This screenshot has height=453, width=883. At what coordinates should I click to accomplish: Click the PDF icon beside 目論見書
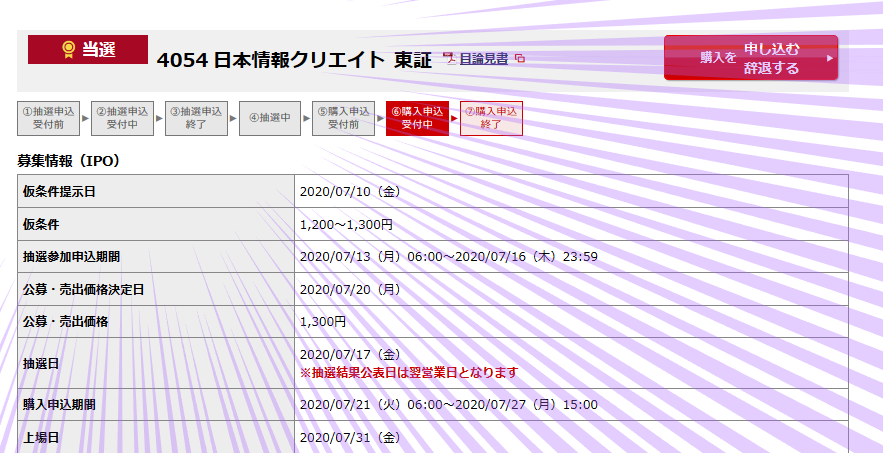[449, 59]
